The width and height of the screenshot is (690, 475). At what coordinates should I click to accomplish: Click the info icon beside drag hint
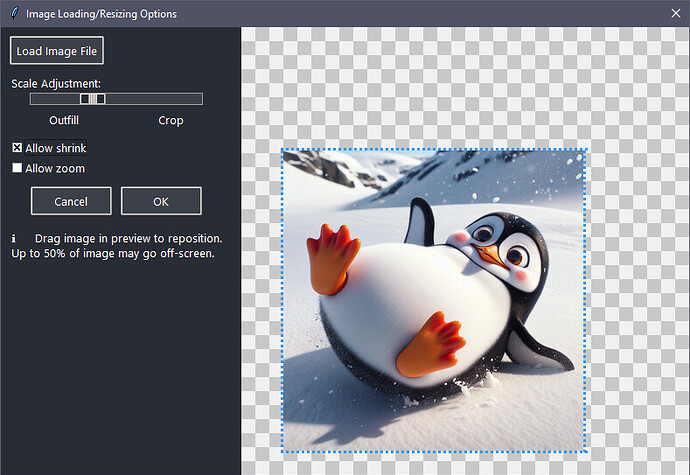point(14,239)
